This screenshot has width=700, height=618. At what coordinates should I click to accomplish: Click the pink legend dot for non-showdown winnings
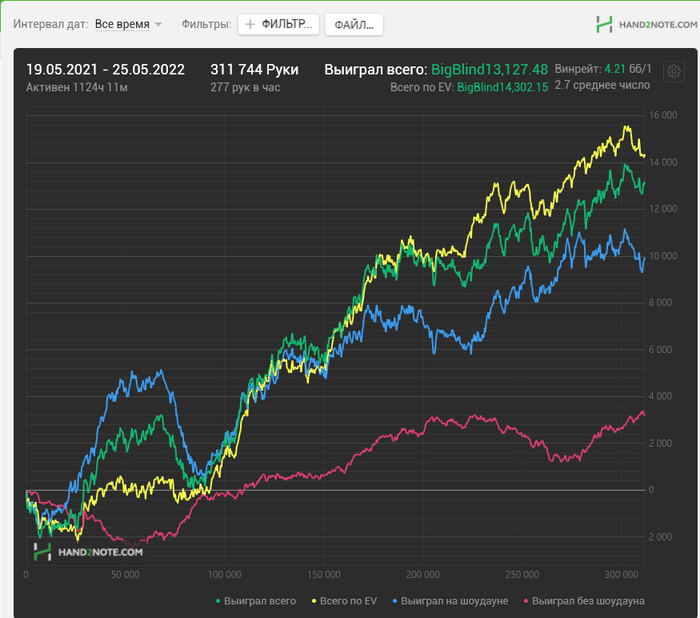[526, 601]
